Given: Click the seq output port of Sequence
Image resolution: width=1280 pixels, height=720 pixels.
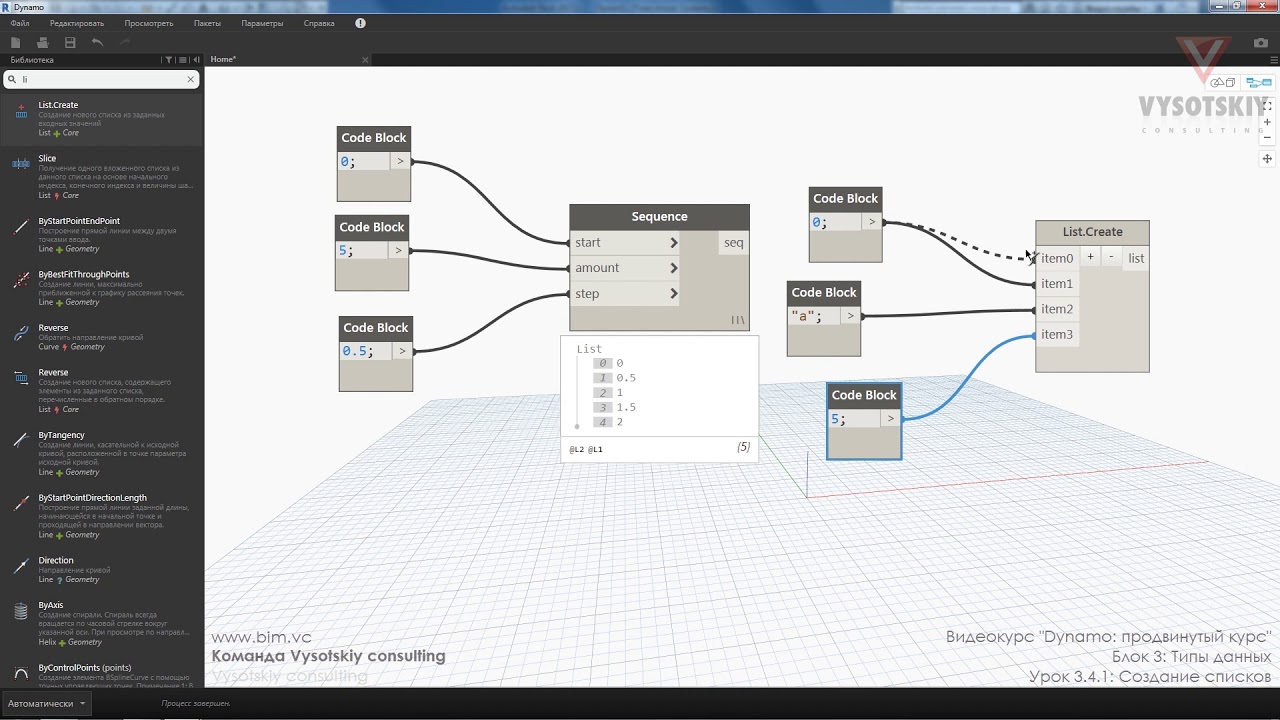Looking at the screenshot, I should [734, 243].
